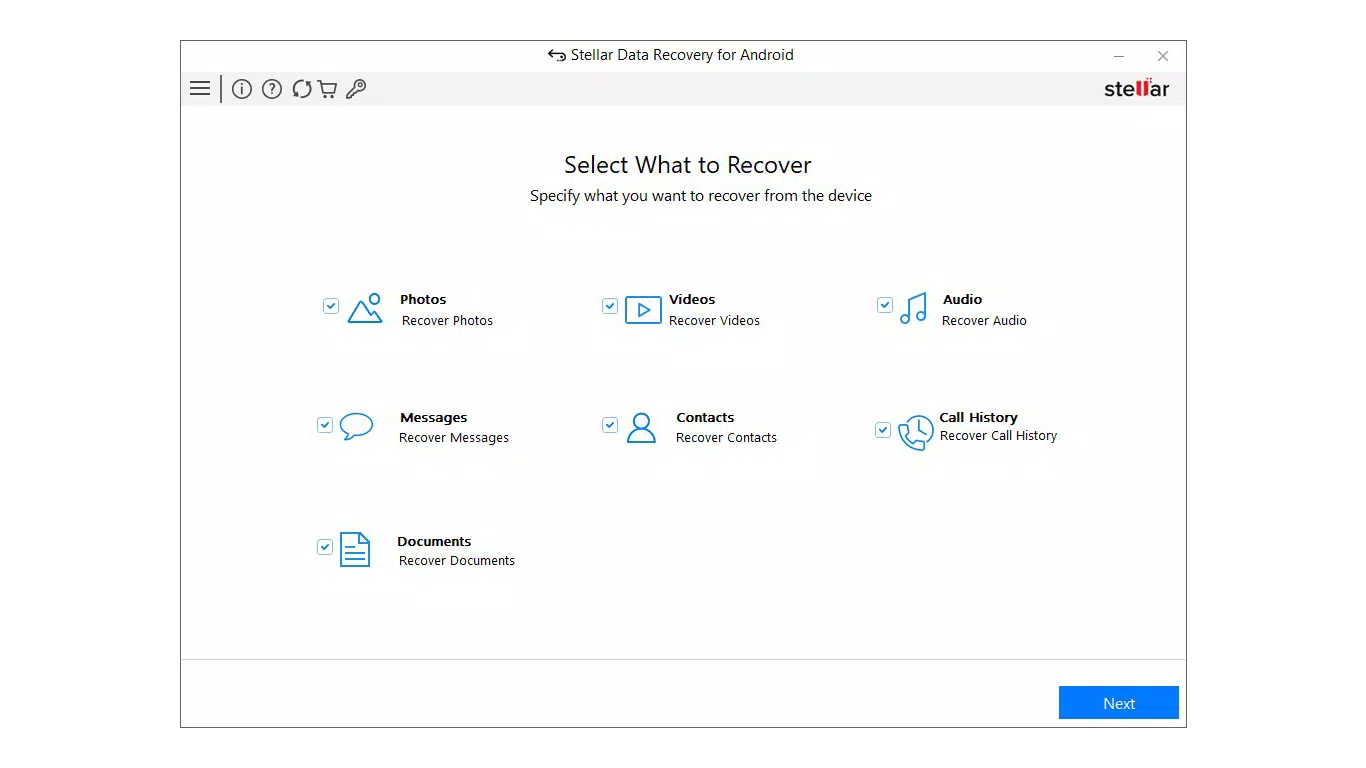
Task: Click the Next button
Action: click(1119, 703)
